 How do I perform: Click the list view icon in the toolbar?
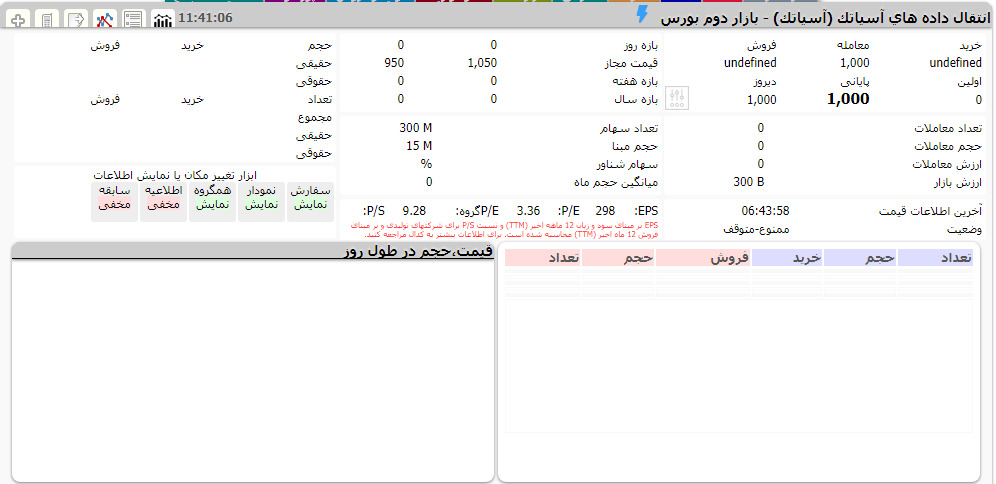133,19
